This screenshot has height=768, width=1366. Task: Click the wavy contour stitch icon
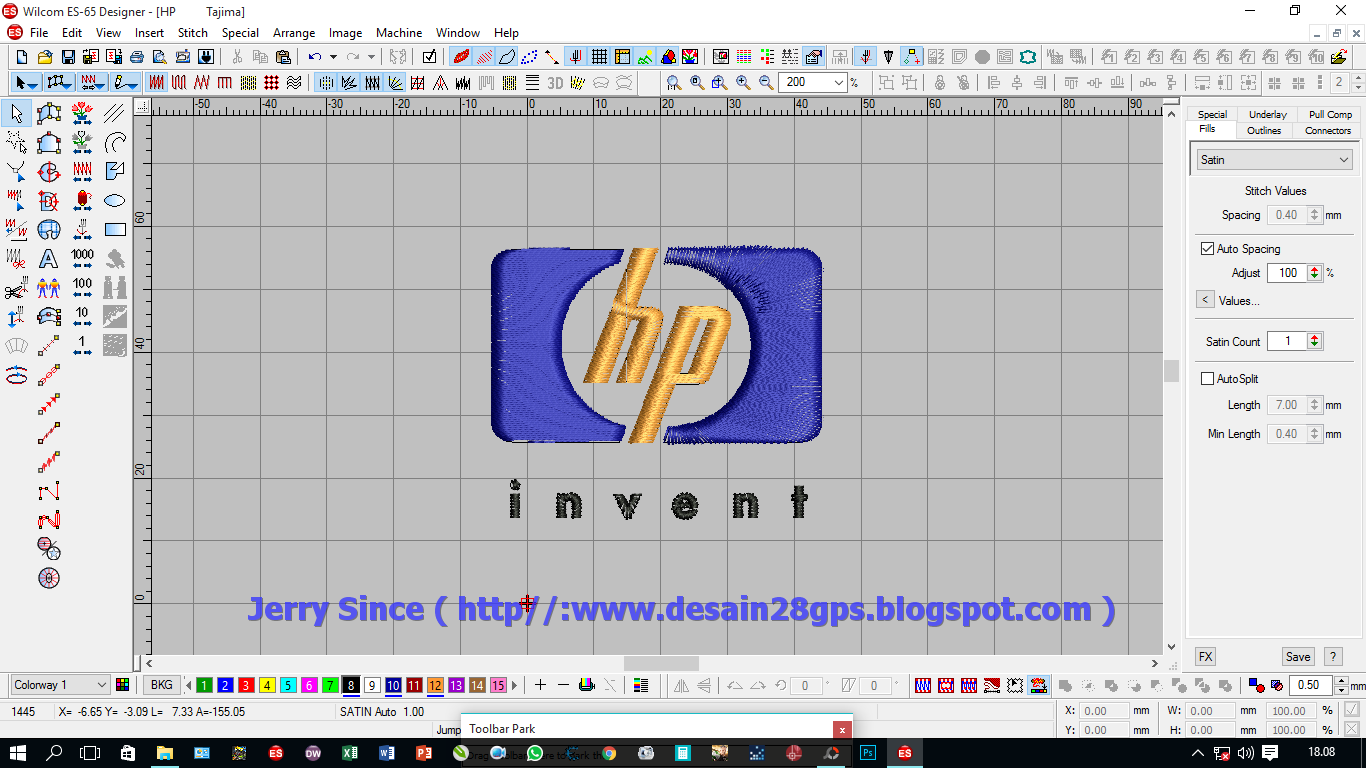click(x=294, y=82)
